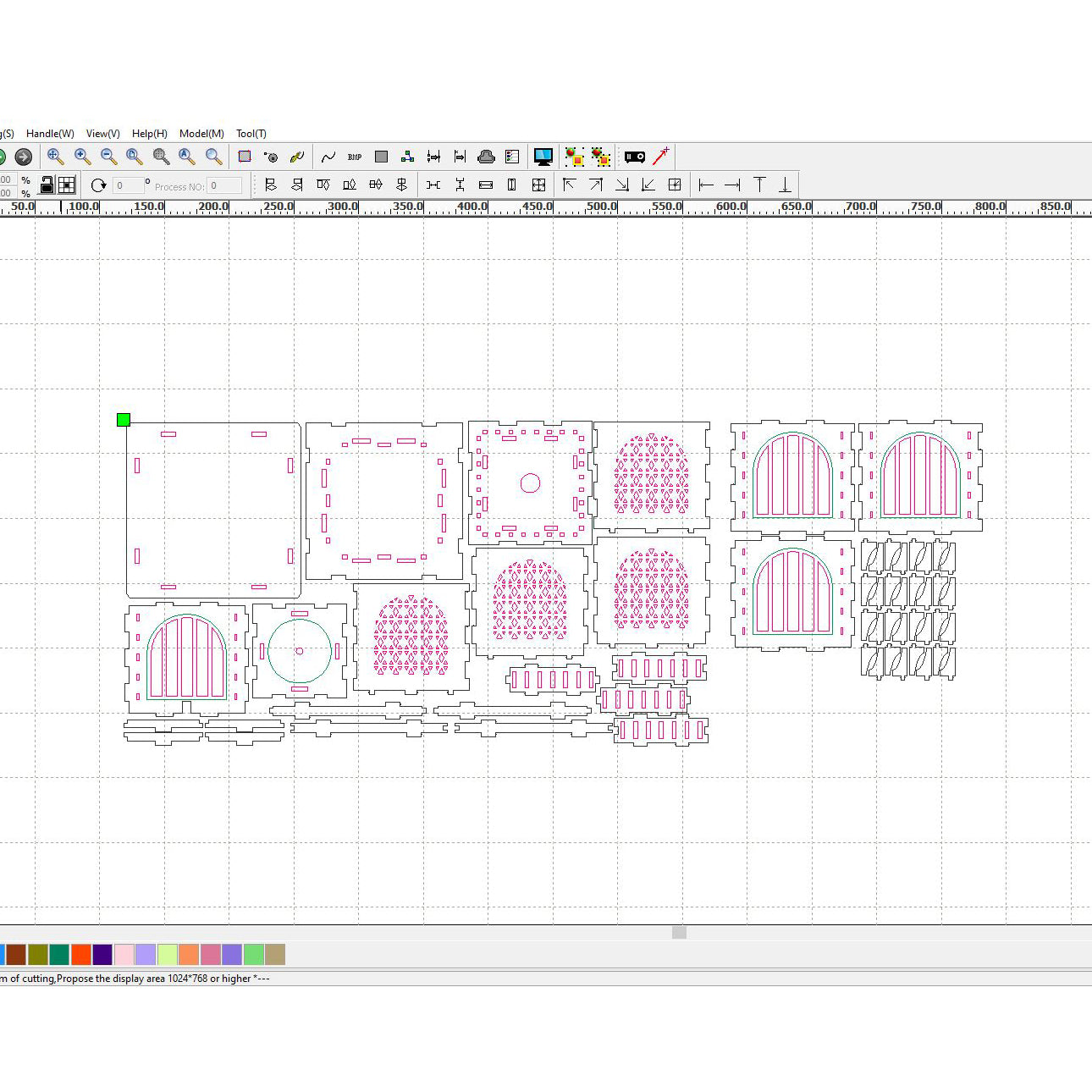Screen dimensions: 1092x1092
Task: Click the laser output preview monitor icon
Action: 543,157
